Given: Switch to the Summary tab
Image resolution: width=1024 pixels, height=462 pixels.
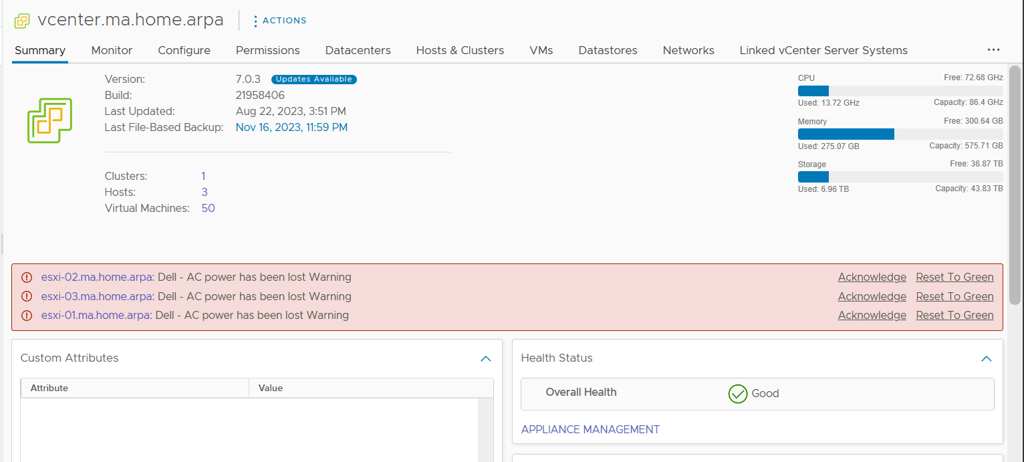Looking at the screenshot, I should click(40, 50).
